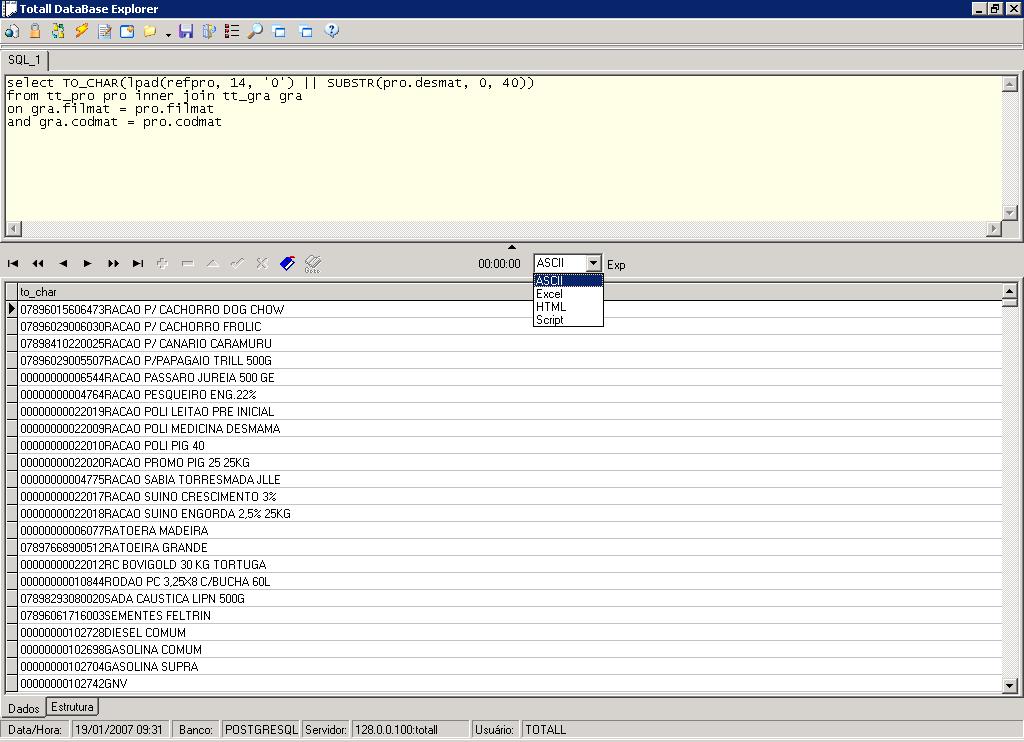Screen dimensions: 1024x742
Task: Jump back several records with double-left arrow
Action: coord(38,263)
